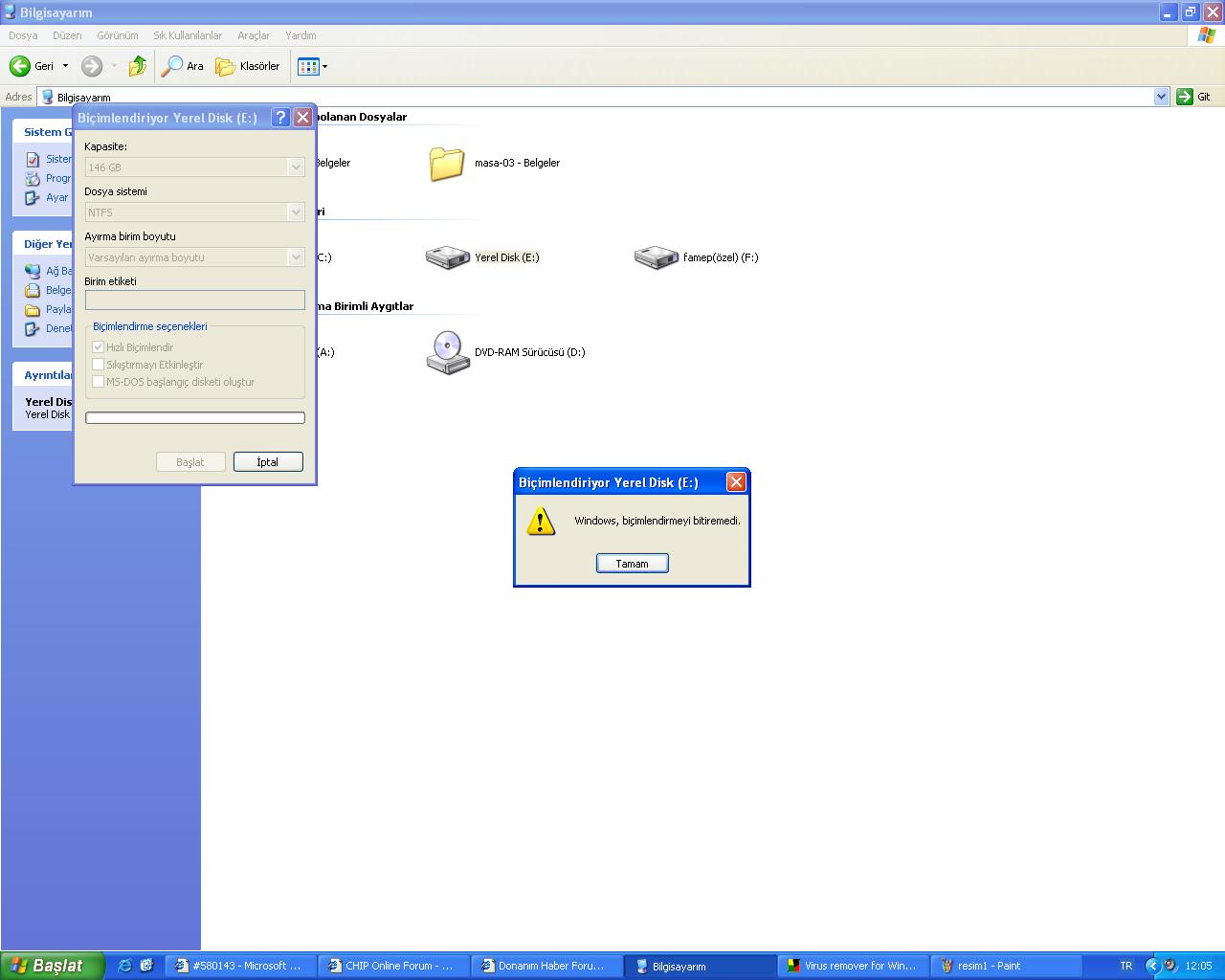Click the warning triangle icon in dialog
The image size is (1225, 980).
coord(541,522)
